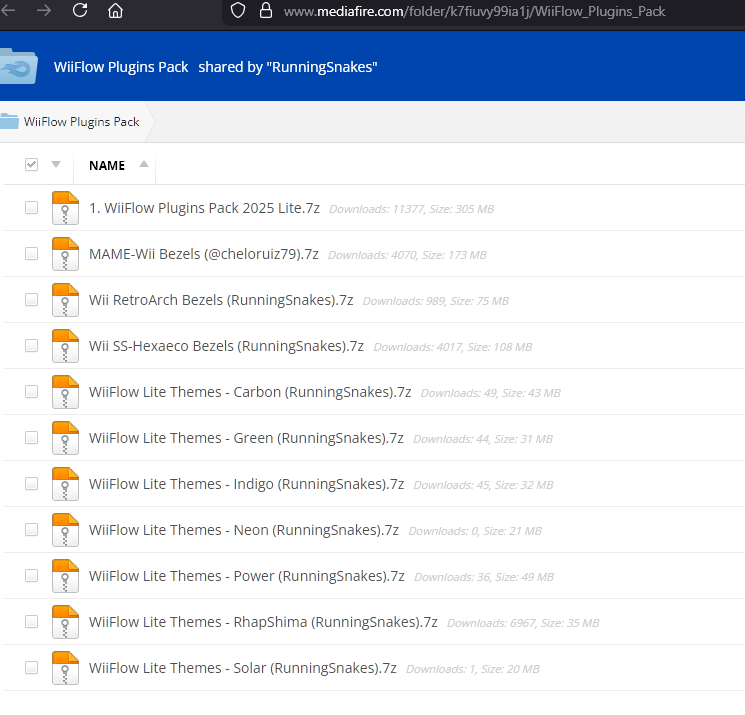Click 'Downloads: 44, Size: 31 MB' text
The image size is (745, 715).
[483, 439]
